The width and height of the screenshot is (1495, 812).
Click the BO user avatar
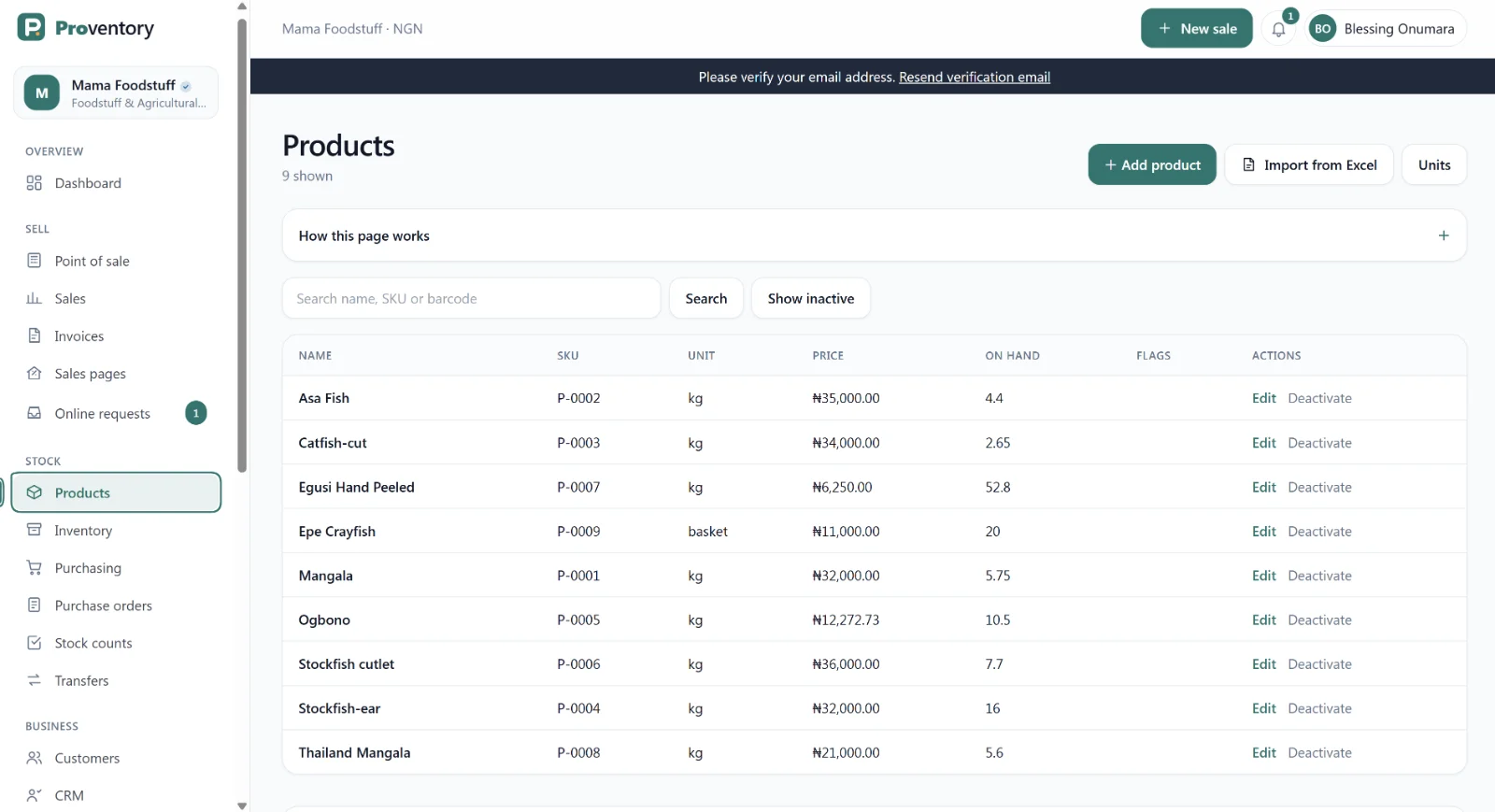tap(1322, 29)
